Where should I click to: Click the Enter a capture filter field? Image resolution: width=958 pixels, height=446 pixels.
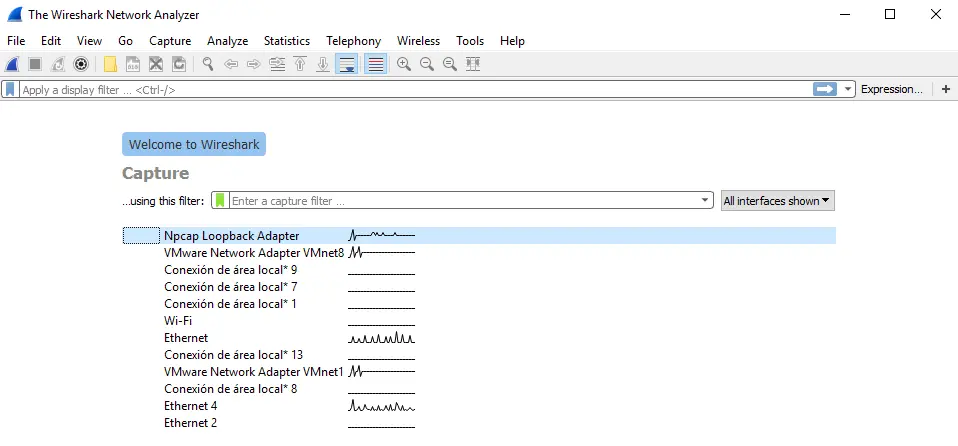tap(464, 200)
